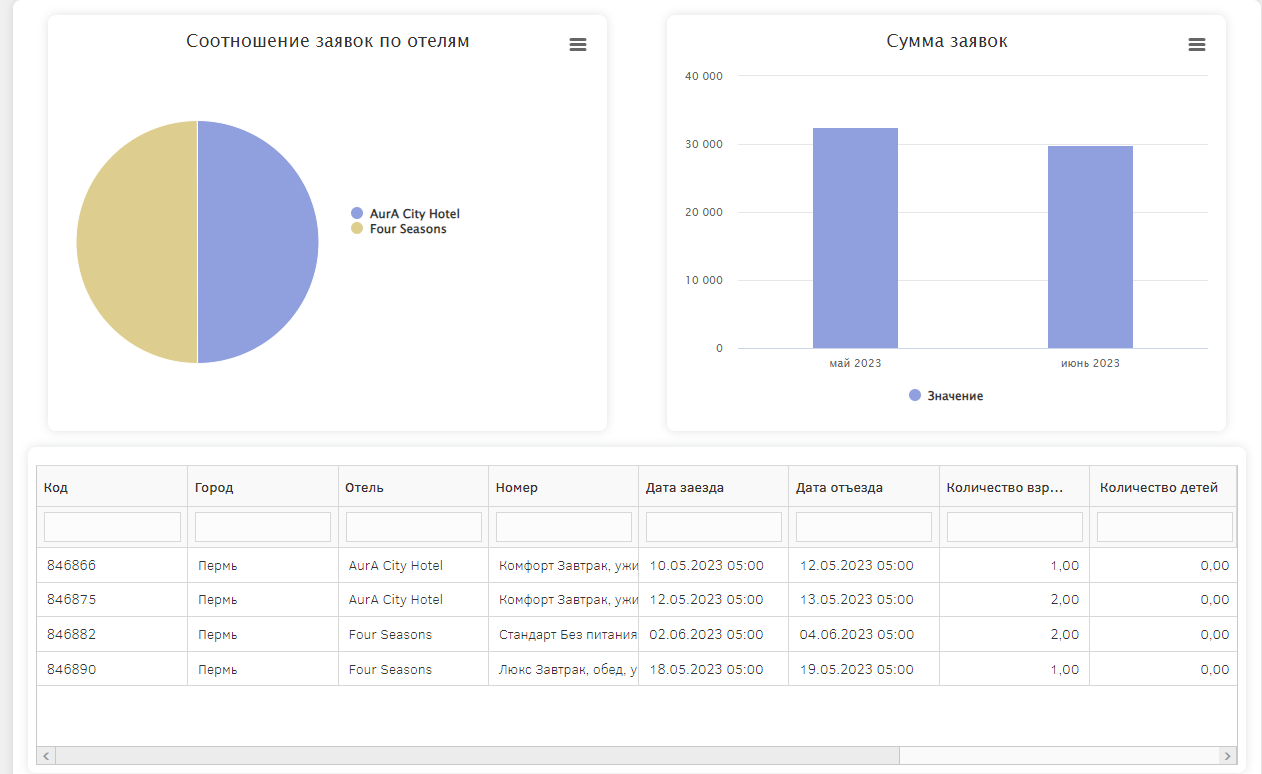Focus the filter field under Отель

414,527
